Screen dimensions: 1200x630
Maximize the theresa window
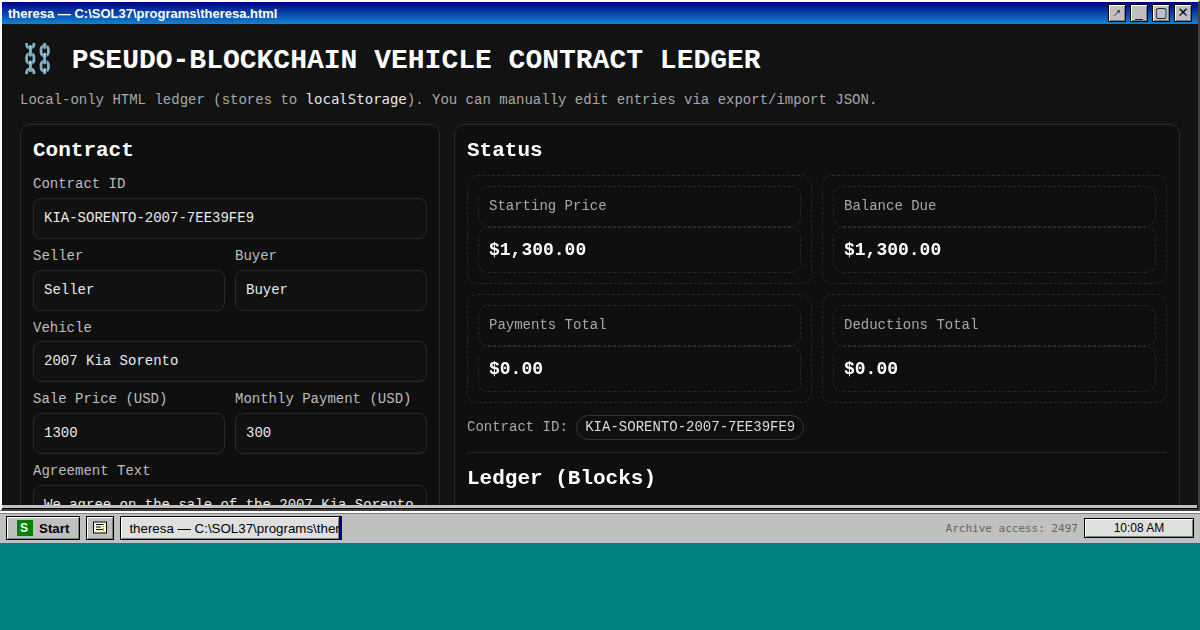[x=1161, y=13]
